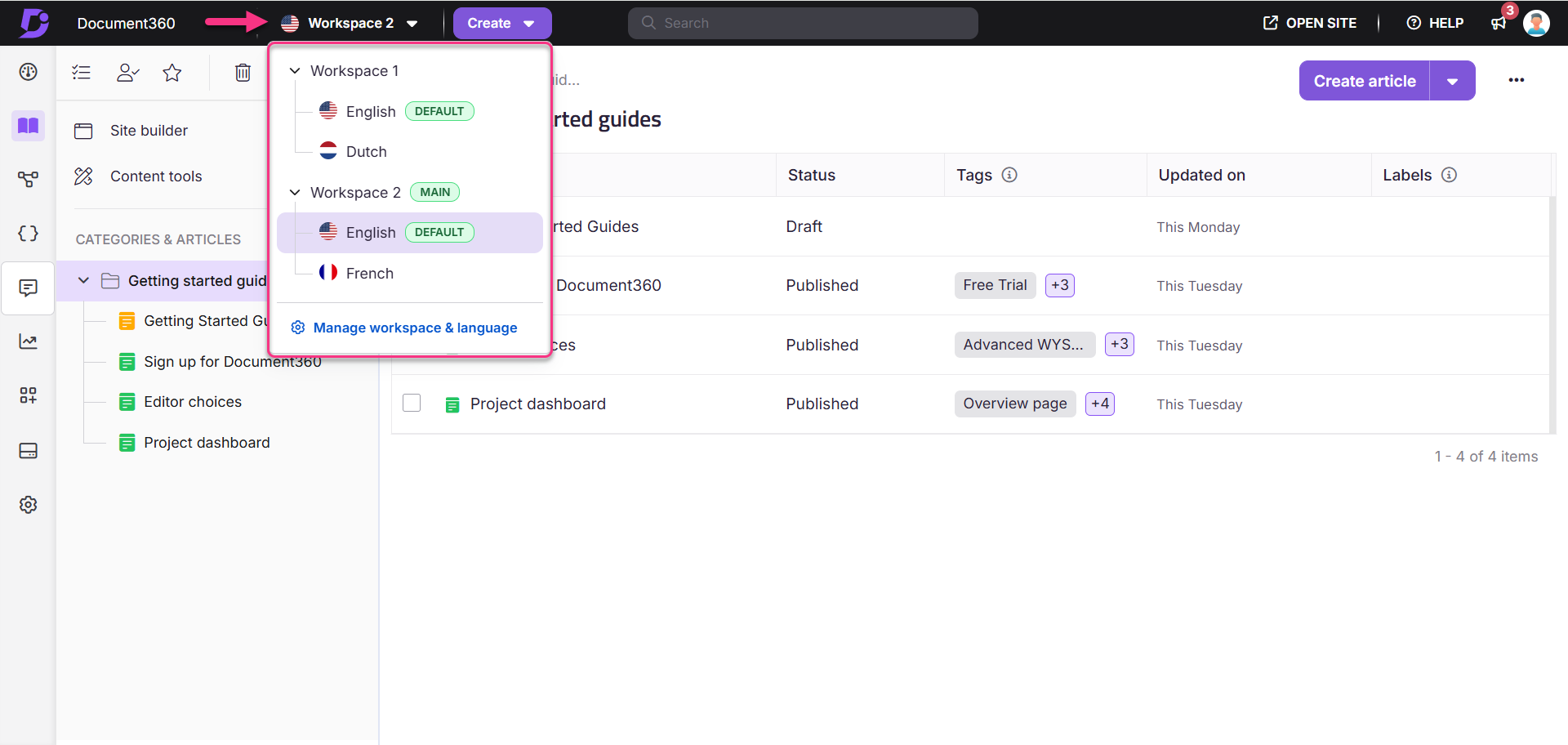Click the reviewer assignment icon
1568x745 pixels.
coord(127,72)
